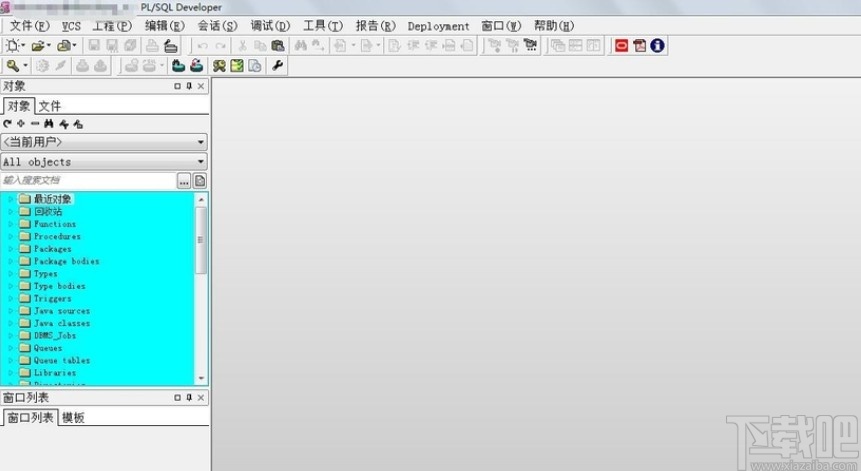Click the Open folder toolbar icon
Screen dimensions: 861x471
[37, 46]
